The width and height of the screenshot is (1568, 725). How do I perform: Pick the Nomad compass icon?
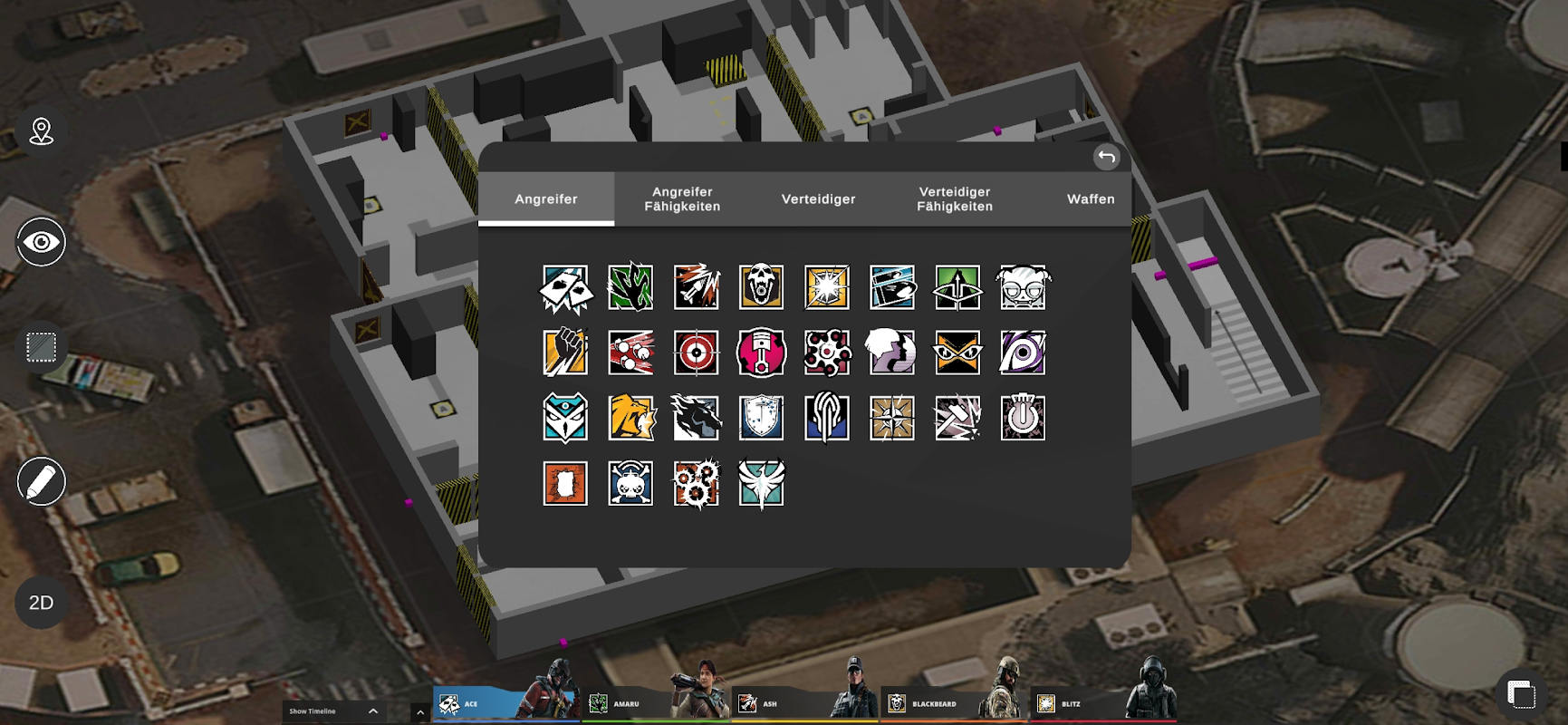click(x=892, y=418)
